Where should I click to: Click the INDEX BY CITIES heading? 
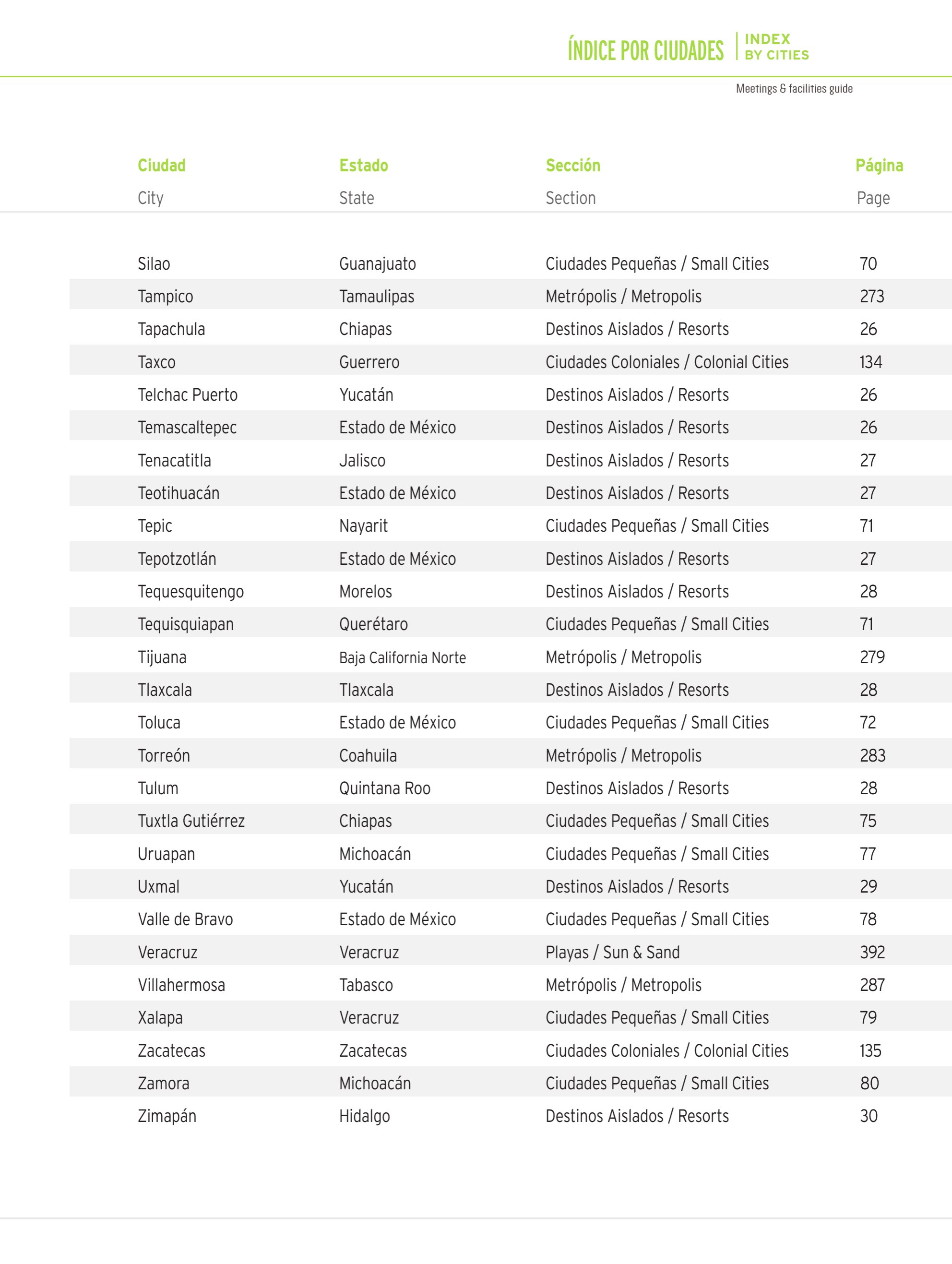point(776,47)
